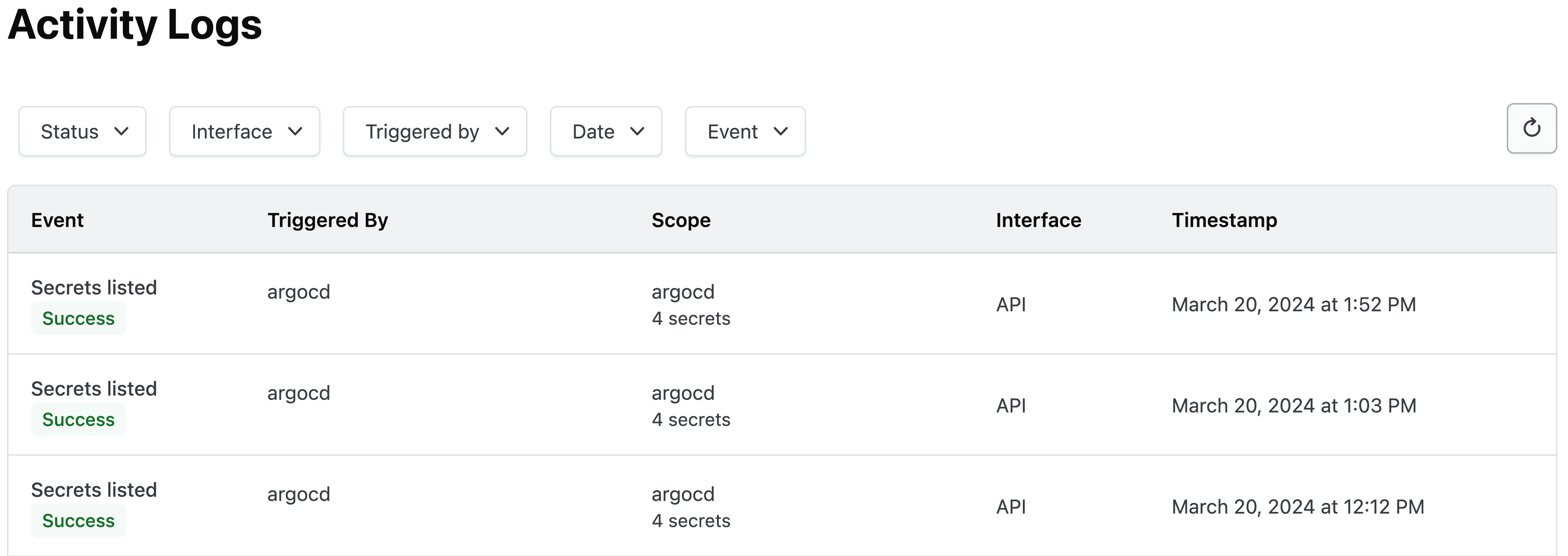Click the refresh logs icon button
This screenshot has height=556, width=1568.
coord(1531,129)
